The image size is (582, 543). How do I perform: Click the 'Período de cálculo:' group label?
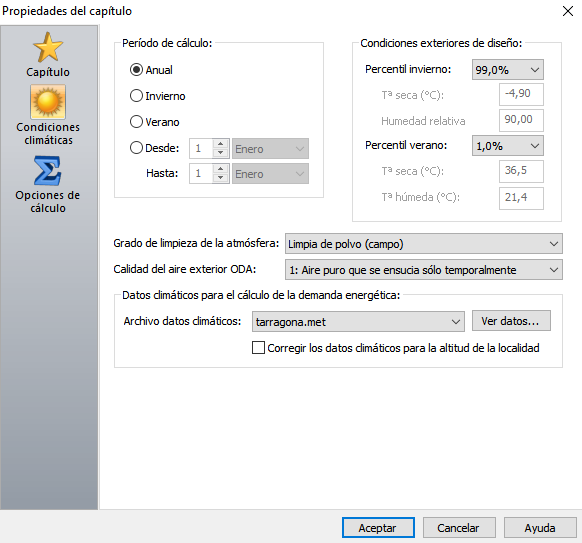click(x=167, y=43)
